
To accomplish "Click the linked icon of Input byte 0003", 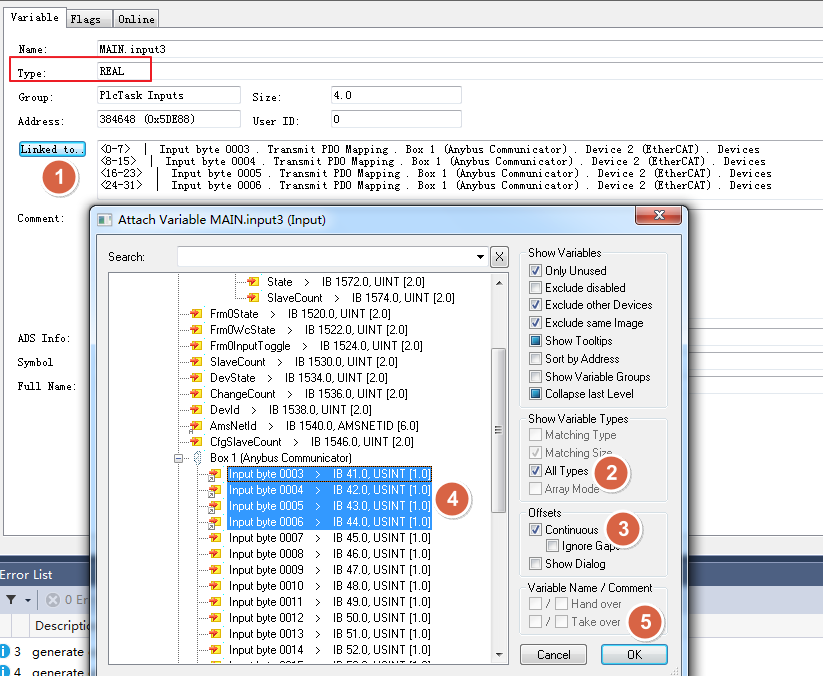I will click(x=214, y=474).
